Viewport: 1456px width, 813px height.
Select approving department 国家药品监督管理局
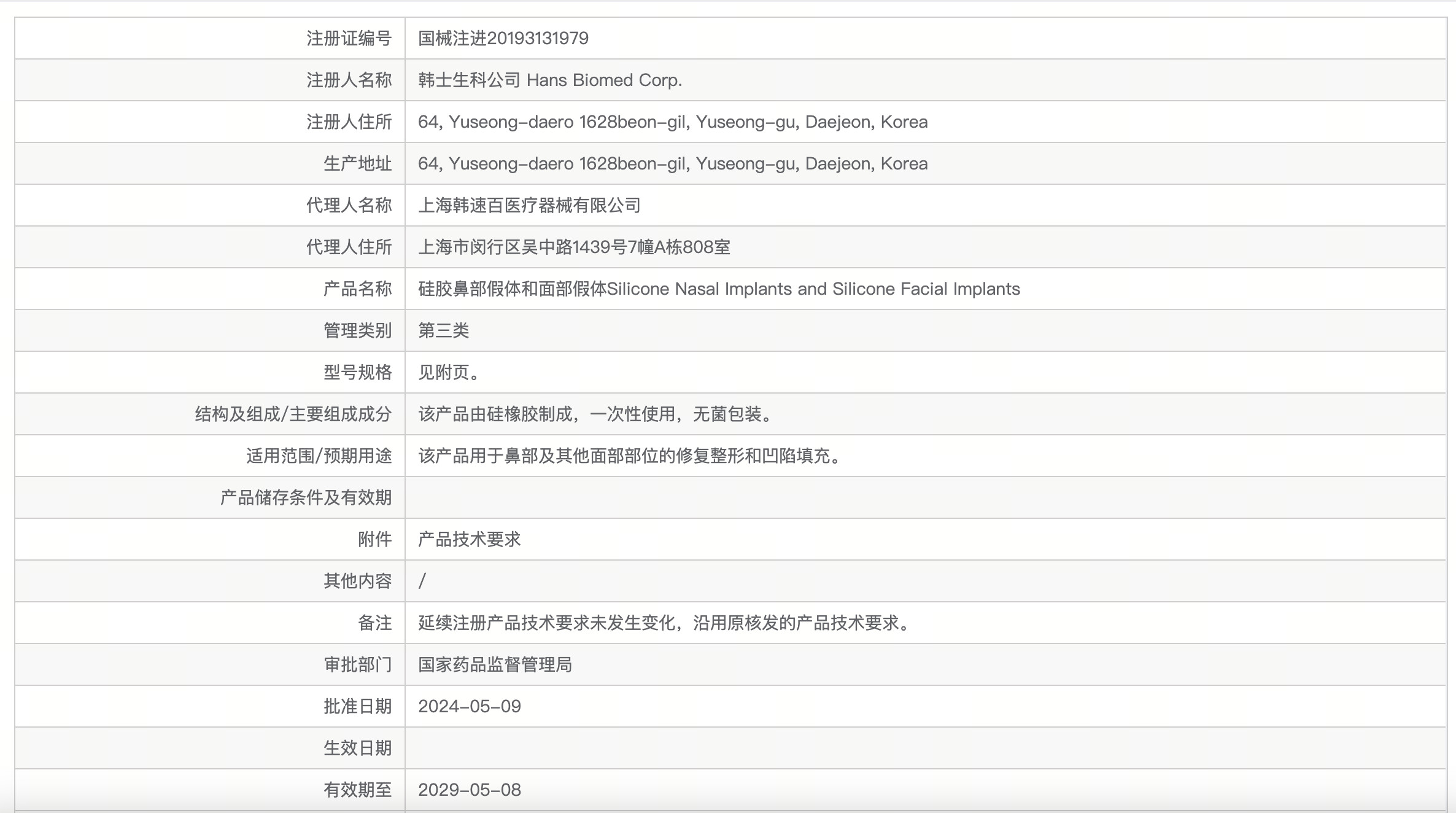click(495, 664)
